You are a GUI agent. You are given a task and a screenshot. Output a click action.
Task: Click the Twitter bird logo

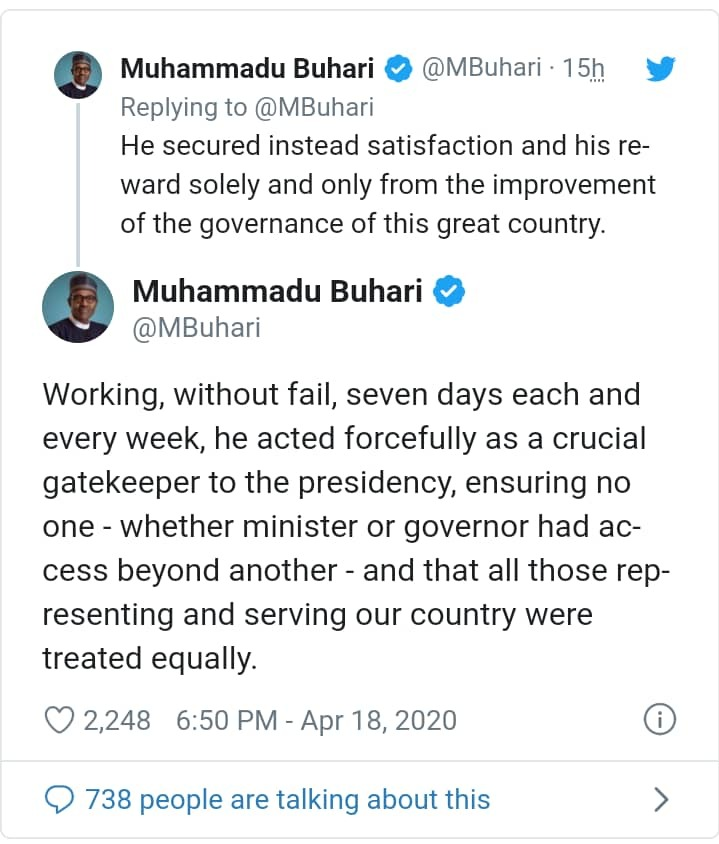662,69
